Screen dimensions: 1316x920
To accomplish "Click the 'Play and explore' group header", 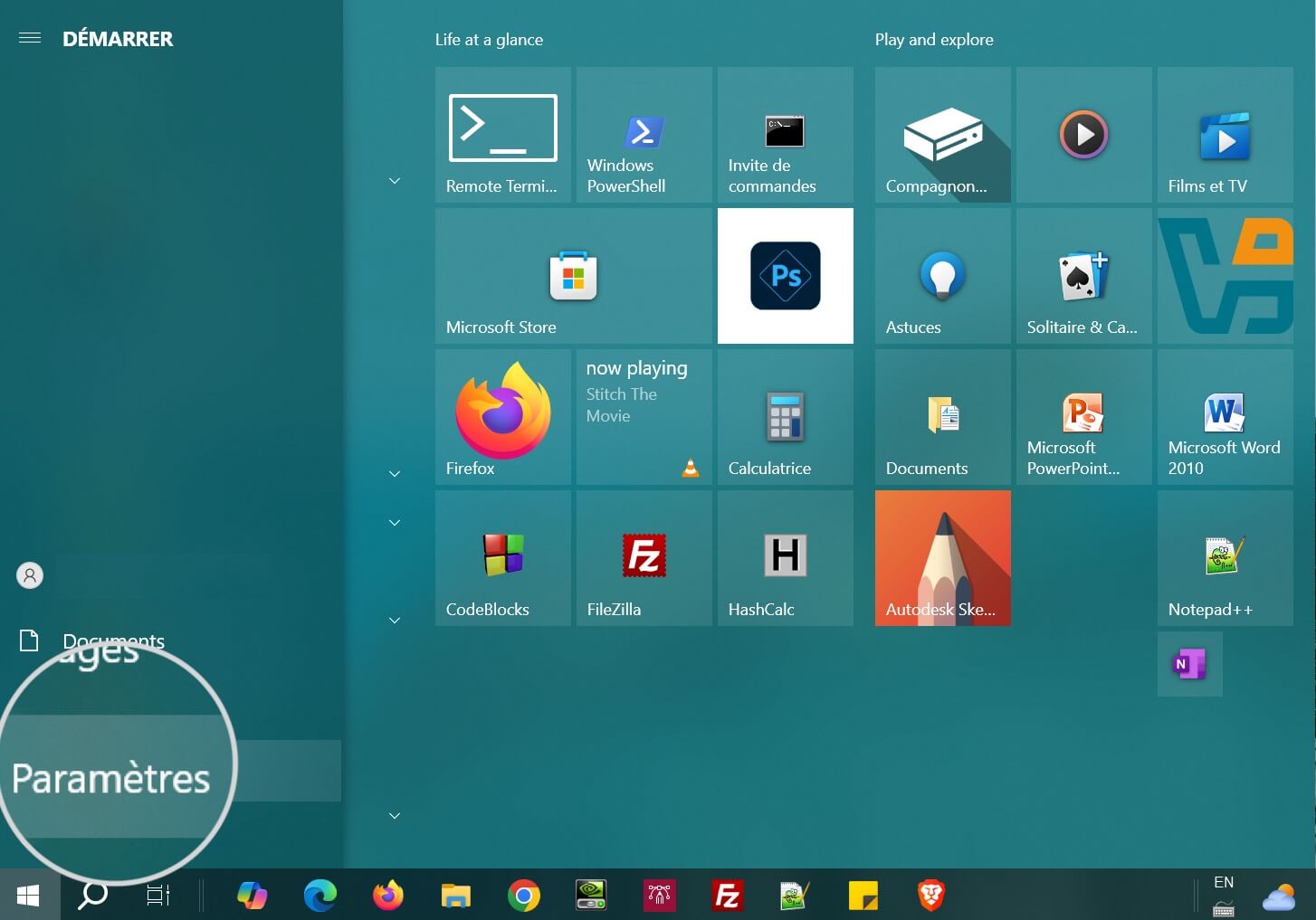I will [934, 40].
